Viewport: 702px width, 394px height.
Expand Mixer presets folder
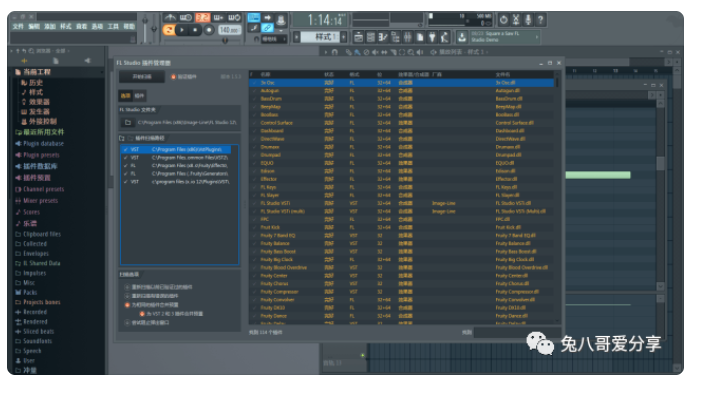click(40, 201)
